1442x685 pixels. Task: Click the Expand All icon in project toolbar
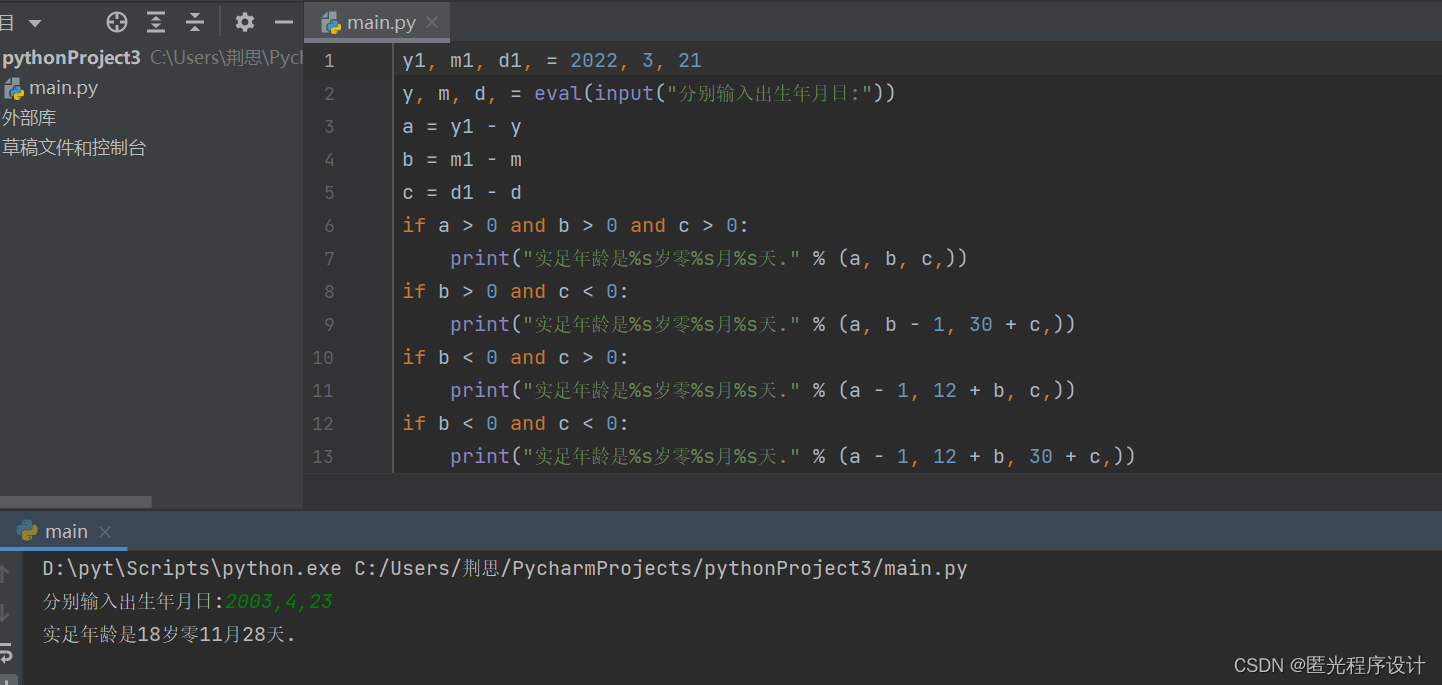click(156, 22)
